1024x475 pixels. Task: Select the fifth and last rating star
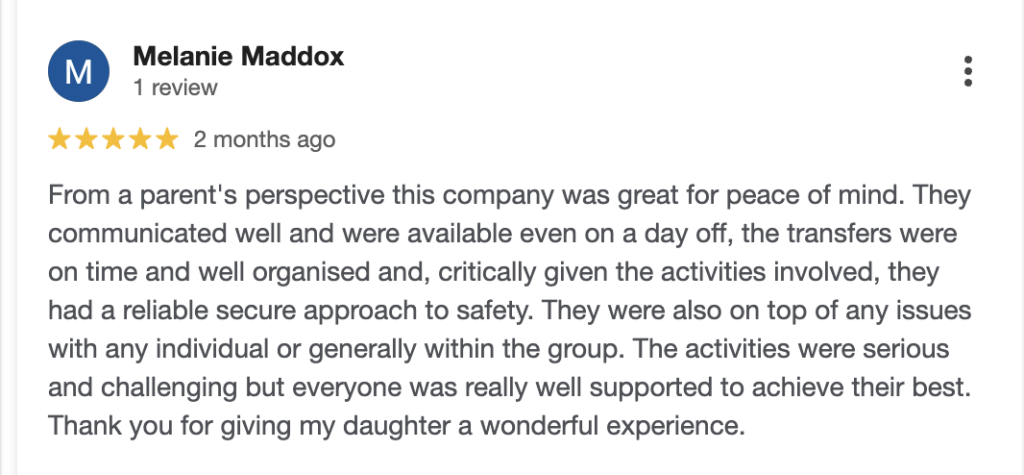(167, 139)
